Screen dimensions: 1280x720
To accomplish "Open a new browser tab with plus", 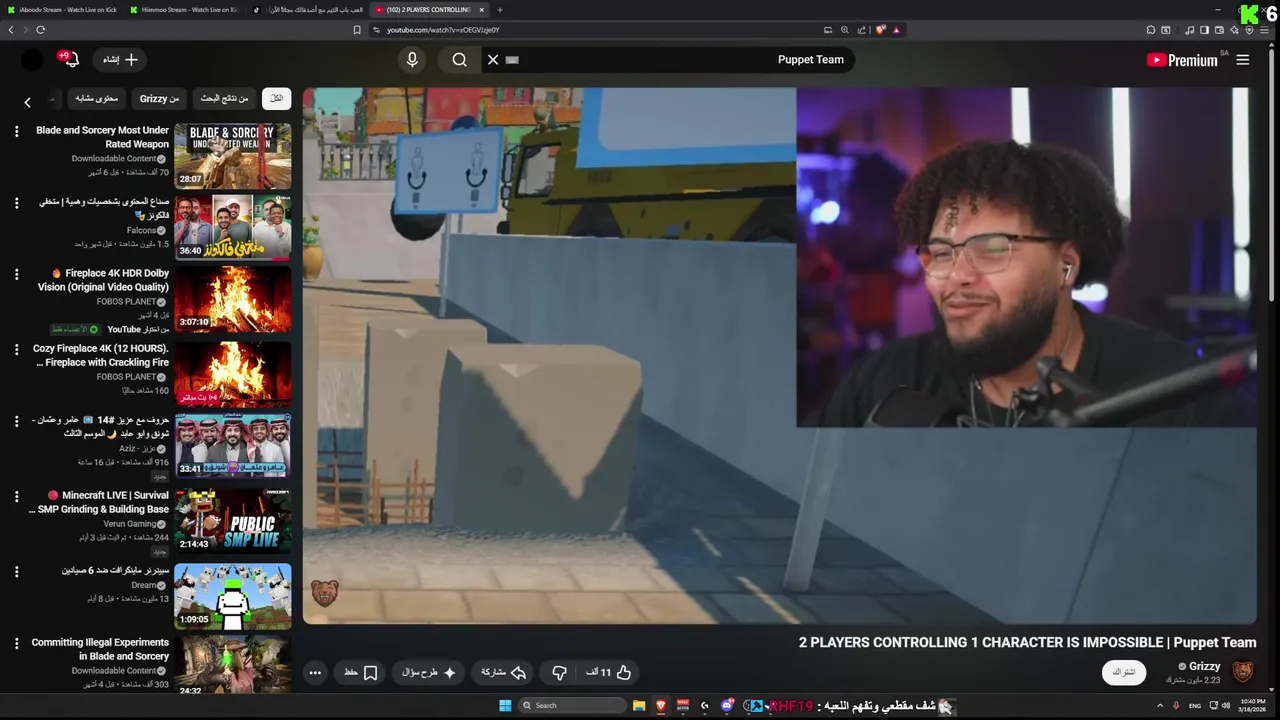I will coord(500,10).
